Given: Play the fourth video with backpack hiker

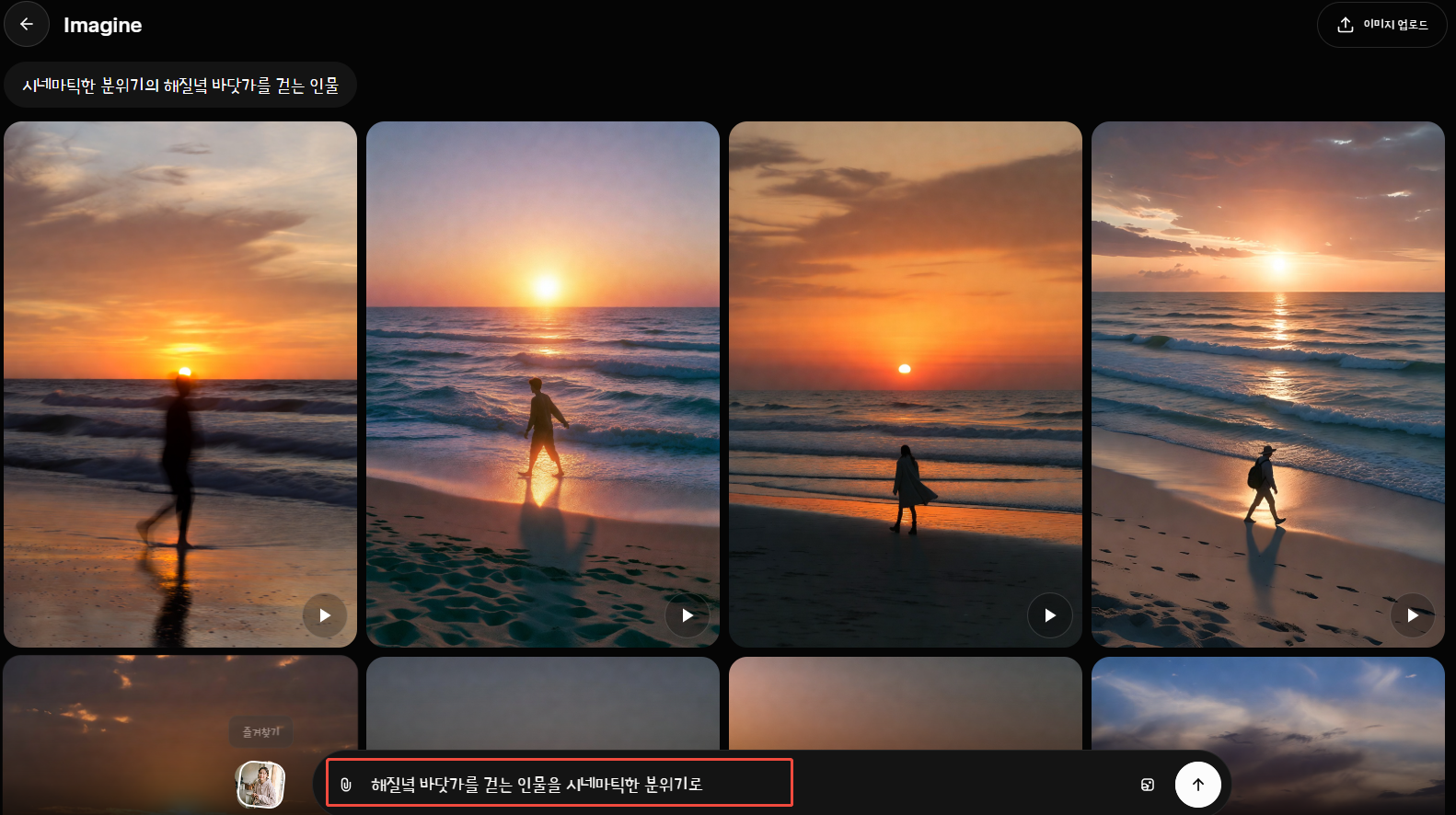Looking at the screenshot, I should pyautogui.click(x=1413, y=615).
